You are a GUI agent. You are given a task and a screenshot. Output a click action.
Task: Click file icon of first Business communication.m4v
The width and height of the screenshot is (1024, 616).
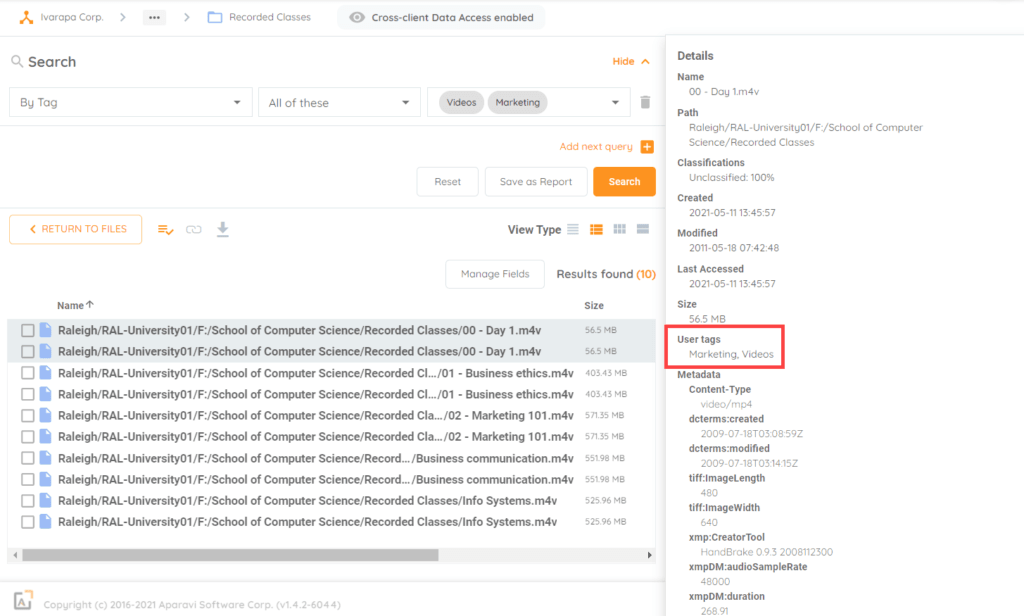point(45,458)
